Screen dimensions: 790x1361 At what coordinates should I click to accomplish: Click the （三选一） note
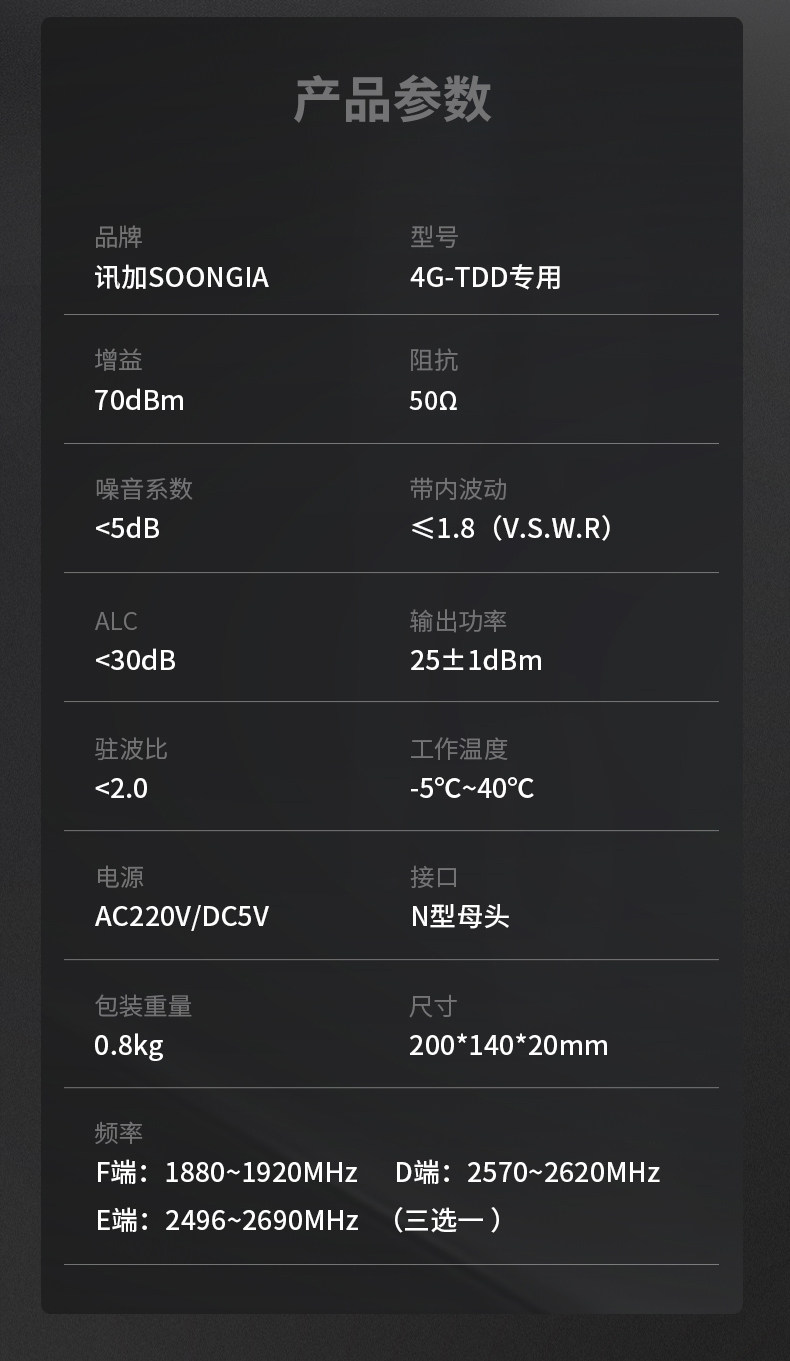point(445,1220)
